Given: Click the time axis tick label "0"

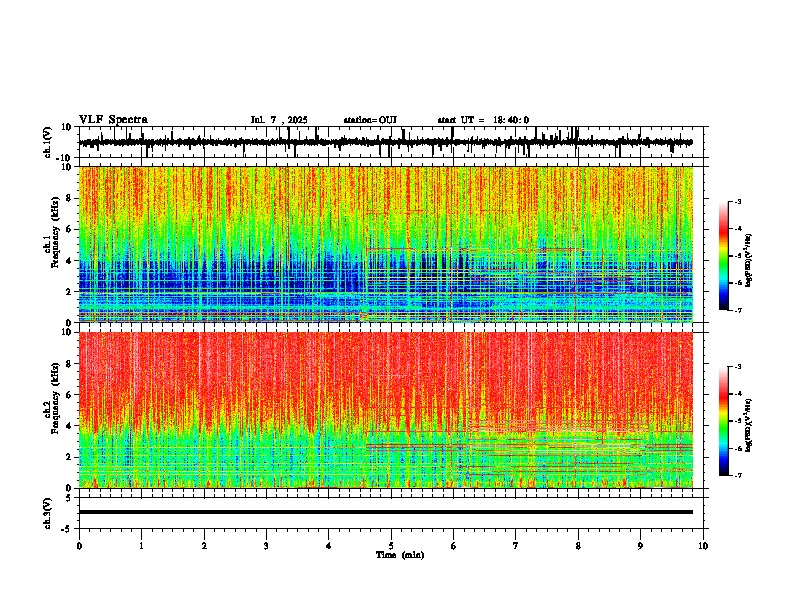Looking at the screenshot, I should coord(79,546).
